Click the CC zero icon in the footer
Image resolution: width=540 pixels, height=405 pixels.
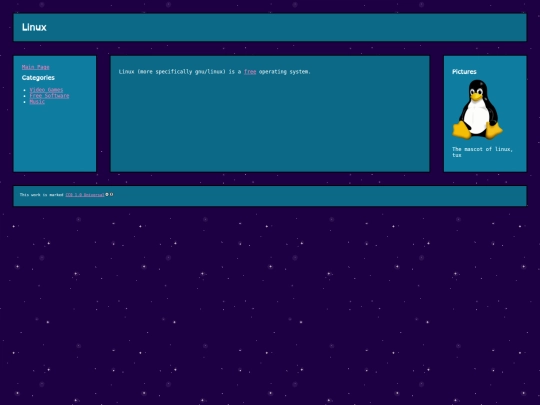(111, 195)
